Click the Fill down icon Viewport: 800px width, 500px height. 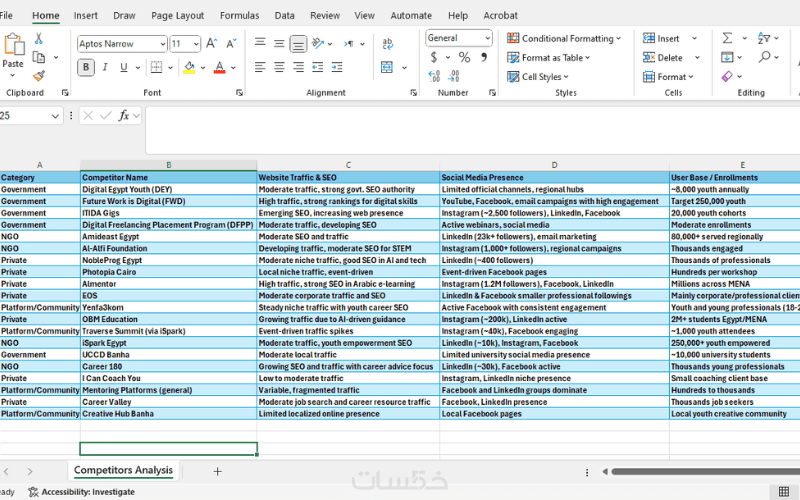click(x=727, y=57)
